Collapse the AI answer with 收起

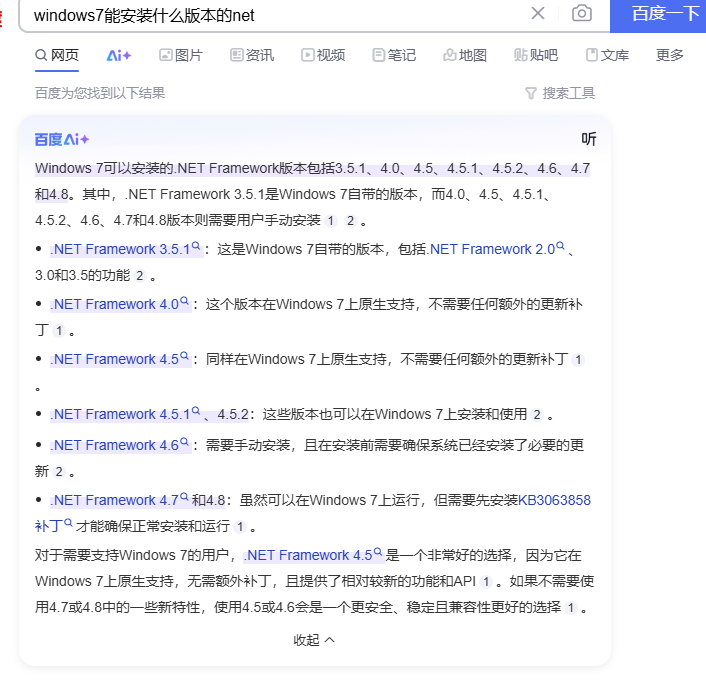(x=313, y=640)
